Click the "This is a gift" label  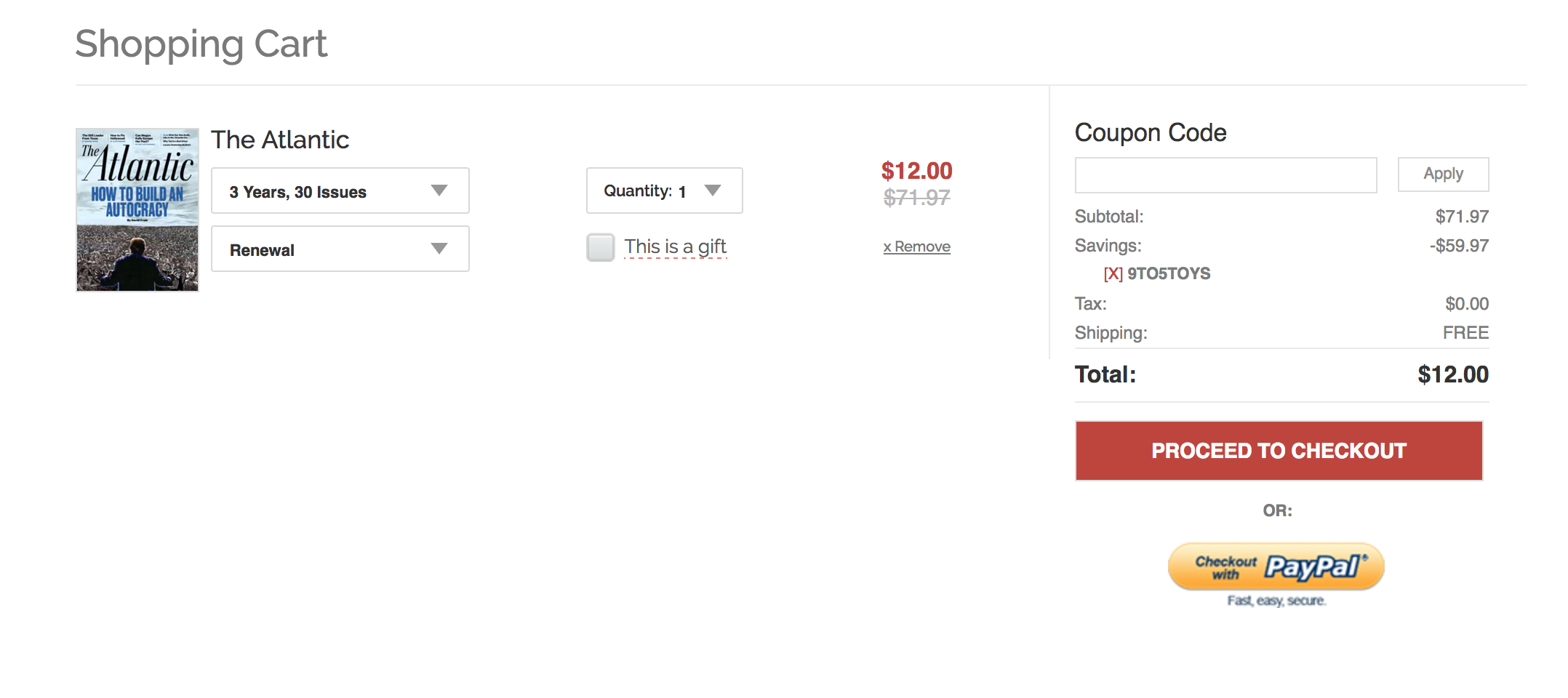click(x=675, y=247)
